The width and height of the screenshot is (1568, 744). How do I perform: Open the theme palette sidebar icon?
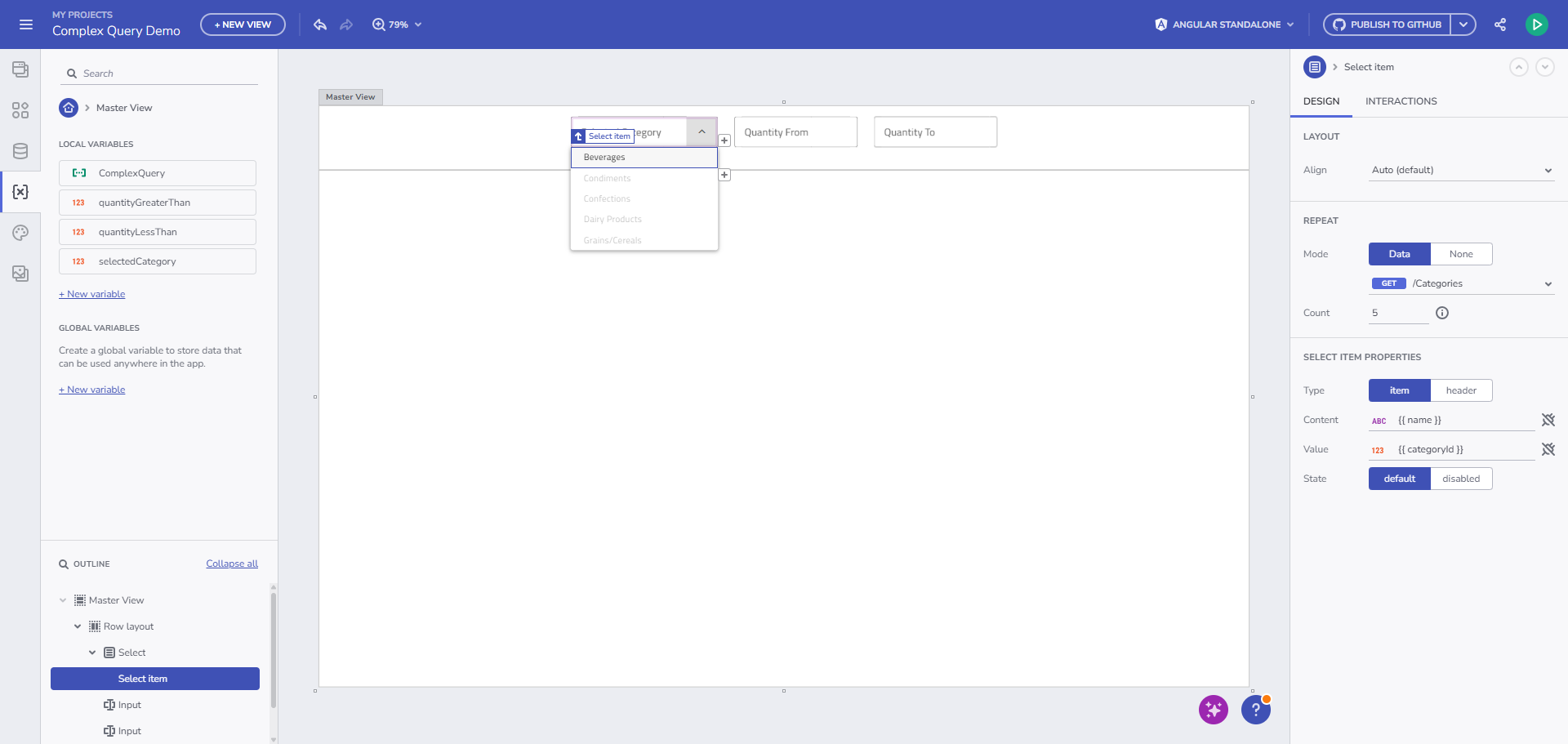click(x=20, y=233)
